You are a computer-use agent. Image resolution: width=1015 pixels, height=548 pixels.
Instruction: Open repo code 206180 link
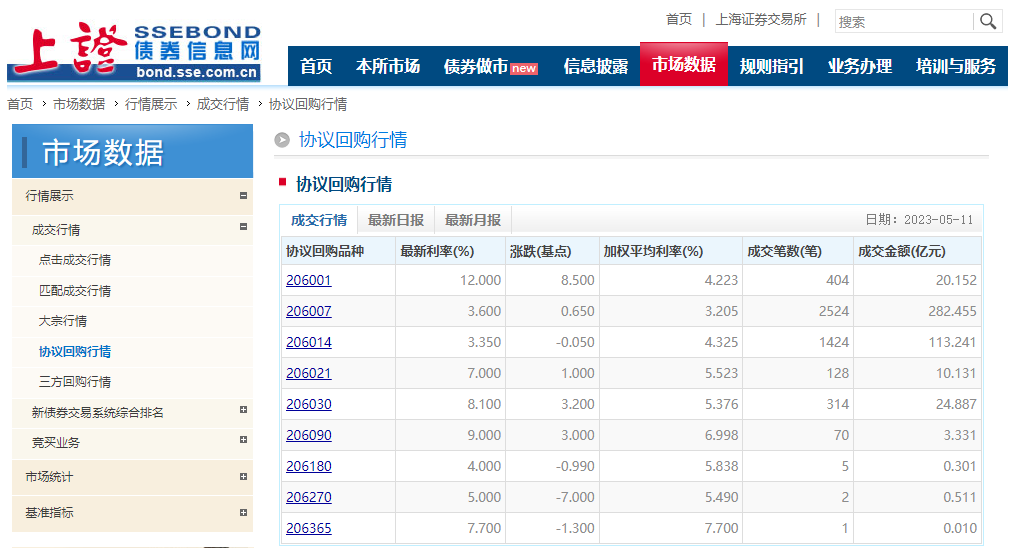pos(309,466)
